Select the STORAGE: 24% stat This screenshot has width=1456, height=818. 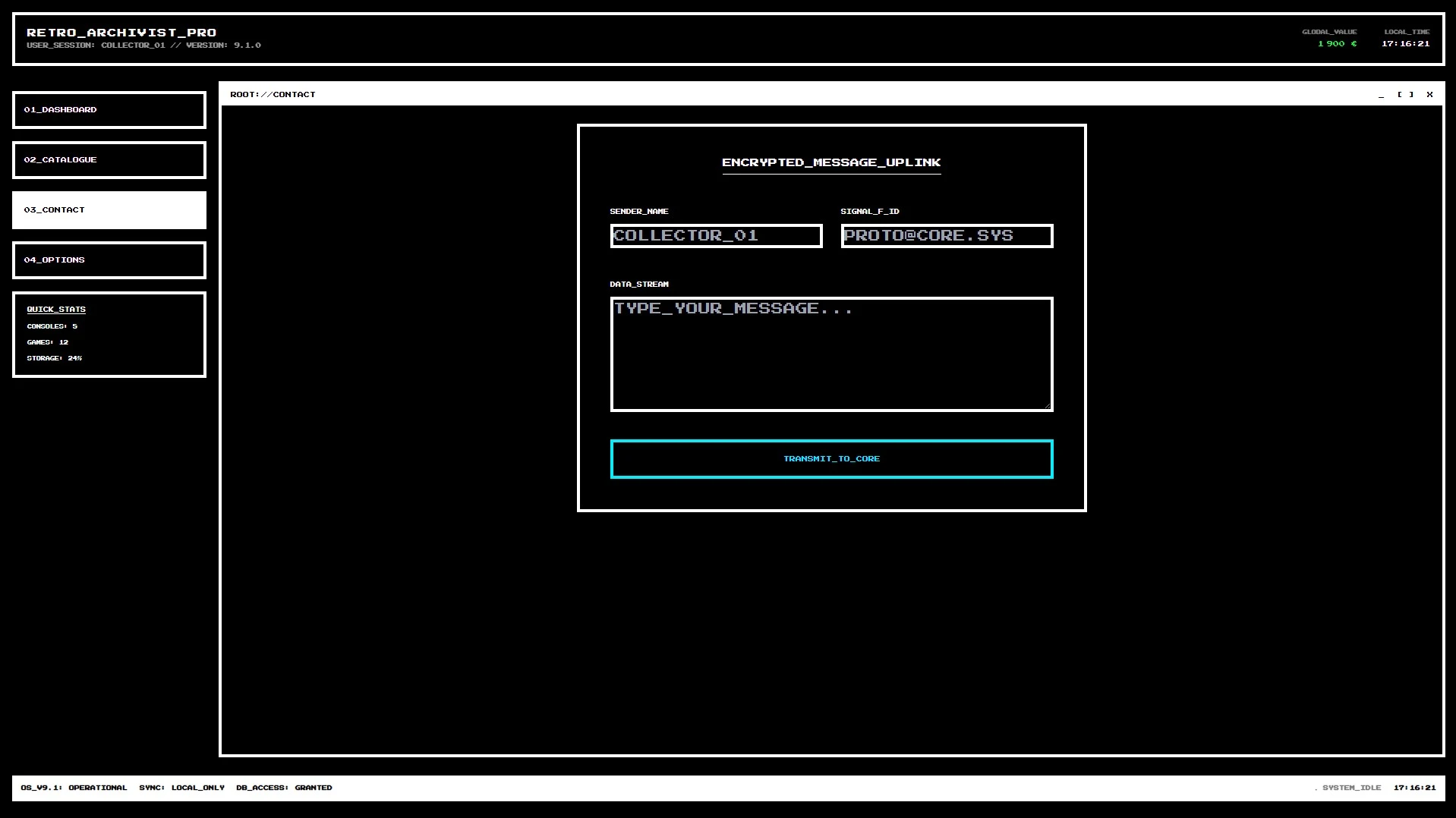click(54, 358)
